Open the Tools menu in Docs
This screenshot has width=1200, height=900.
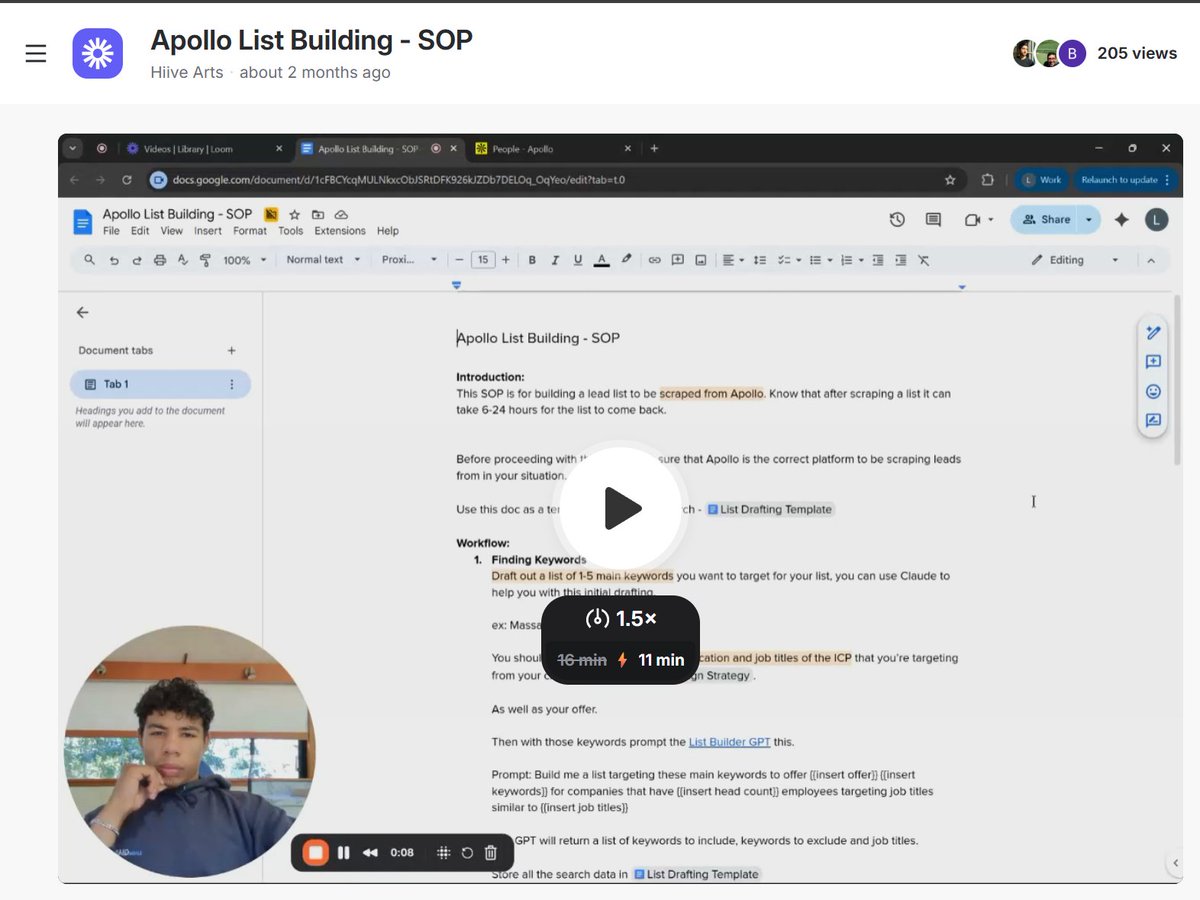[291, 231]
